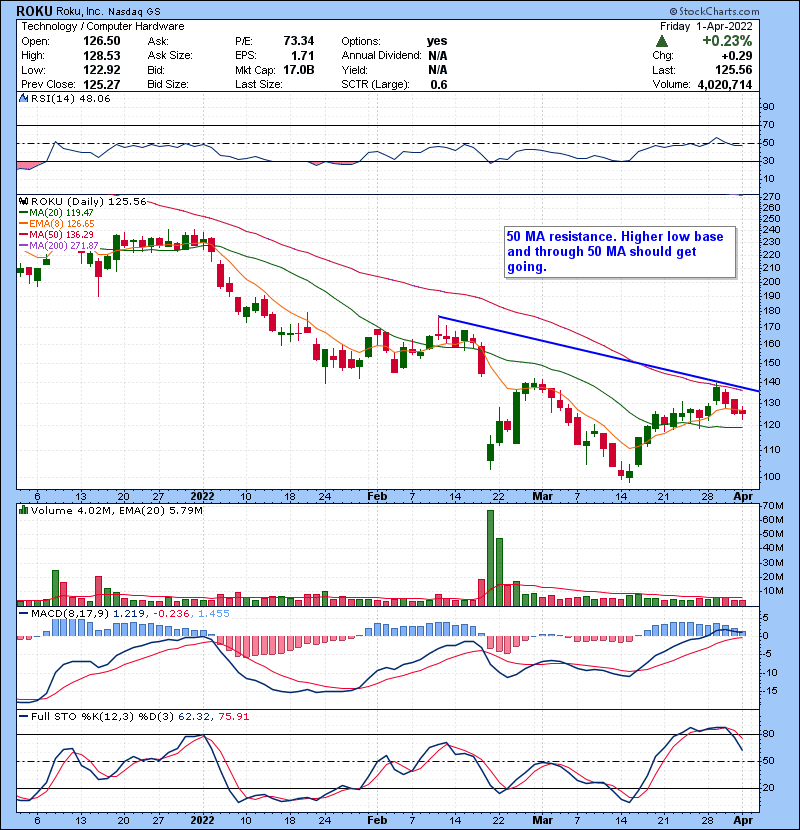
Task: Click the High value 128.53
Action: [x=102, y=56]
